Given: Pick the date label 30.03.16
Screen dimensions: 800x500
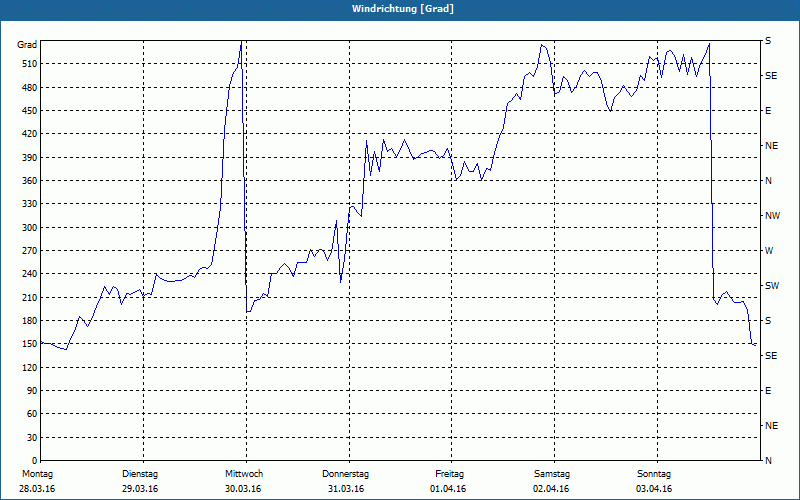Looking at the screenshot, I should (243, 489).
